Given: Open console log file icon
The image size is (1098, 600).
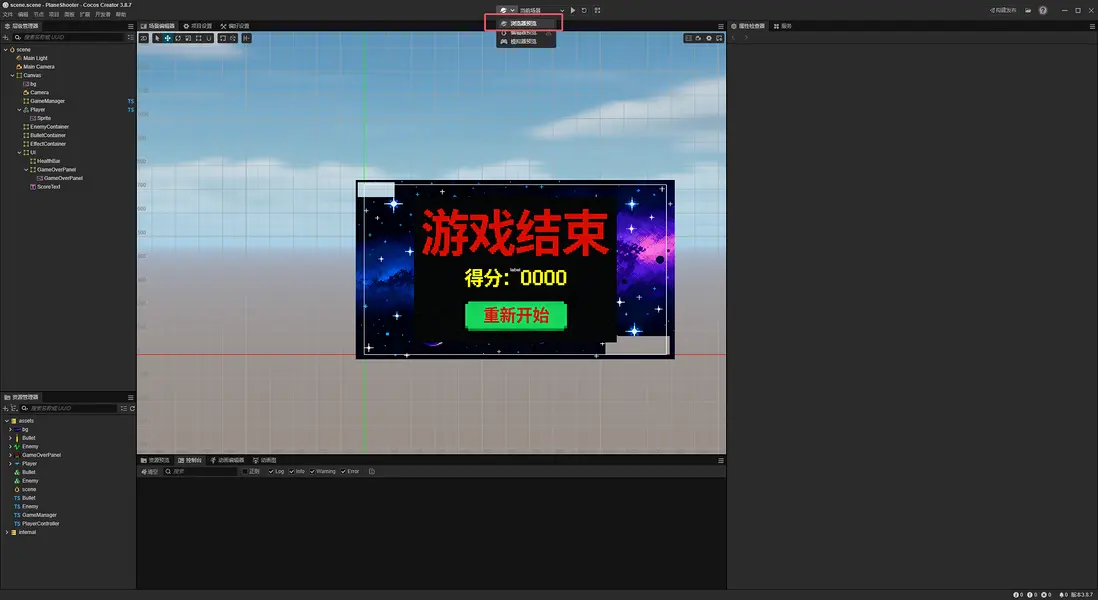Looking at the screenshot, I should (x=372, y=471).
